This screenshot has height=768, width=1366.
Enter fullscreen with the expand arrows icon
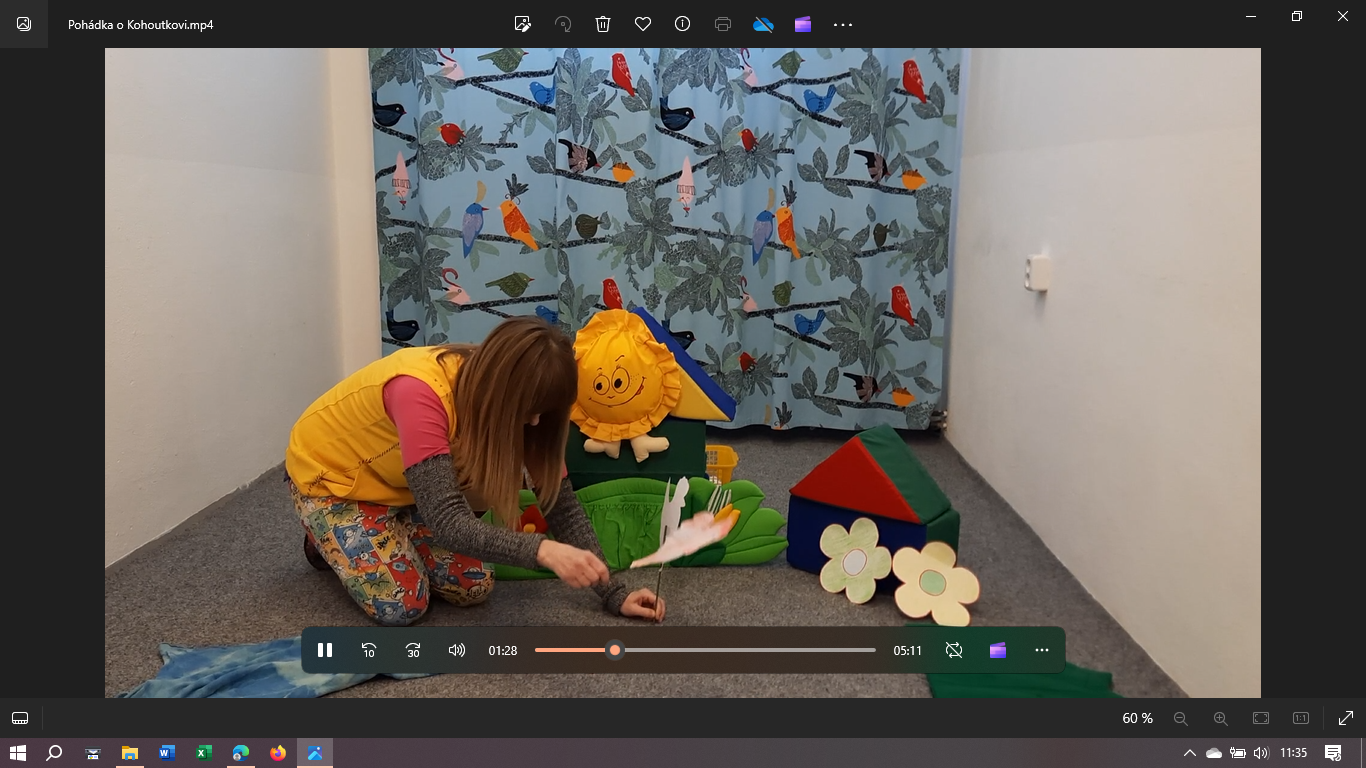point(1345,718)
